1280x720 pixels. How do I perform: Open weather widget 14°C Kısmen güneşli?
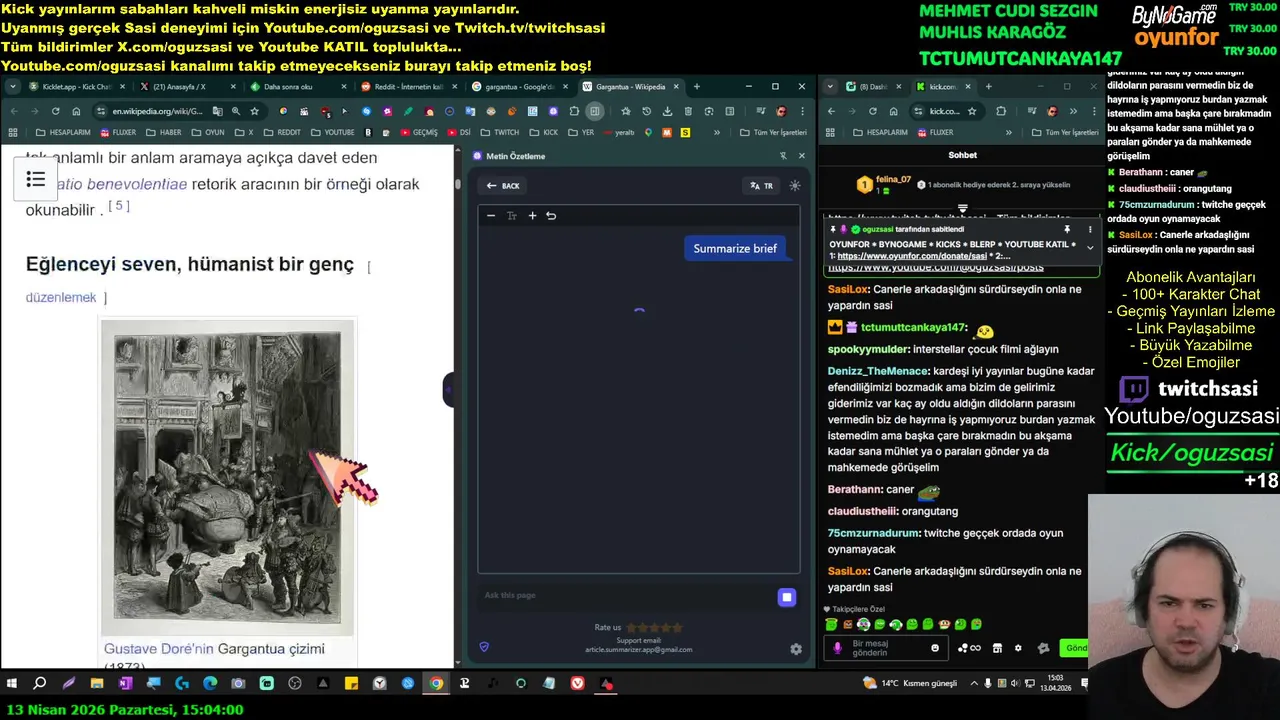[911, 683]
